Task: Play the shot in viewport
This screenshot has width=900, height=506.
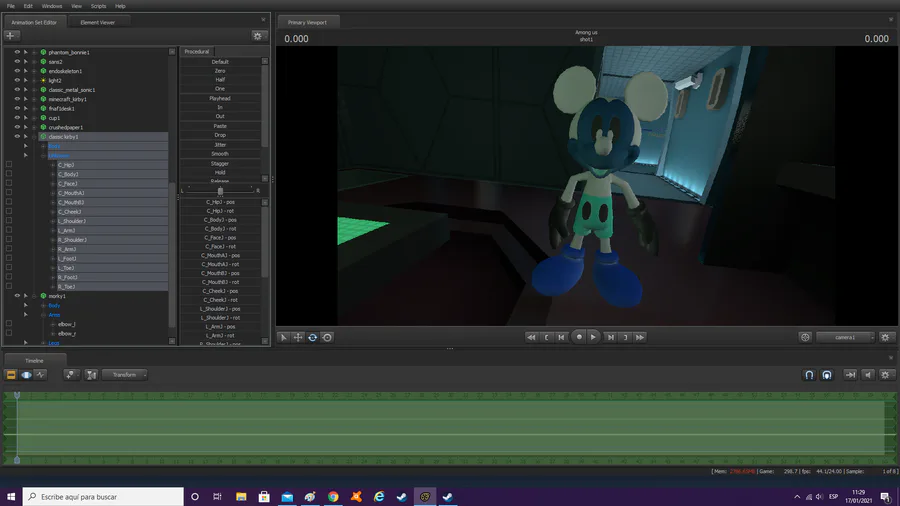Action: point(593,337)
